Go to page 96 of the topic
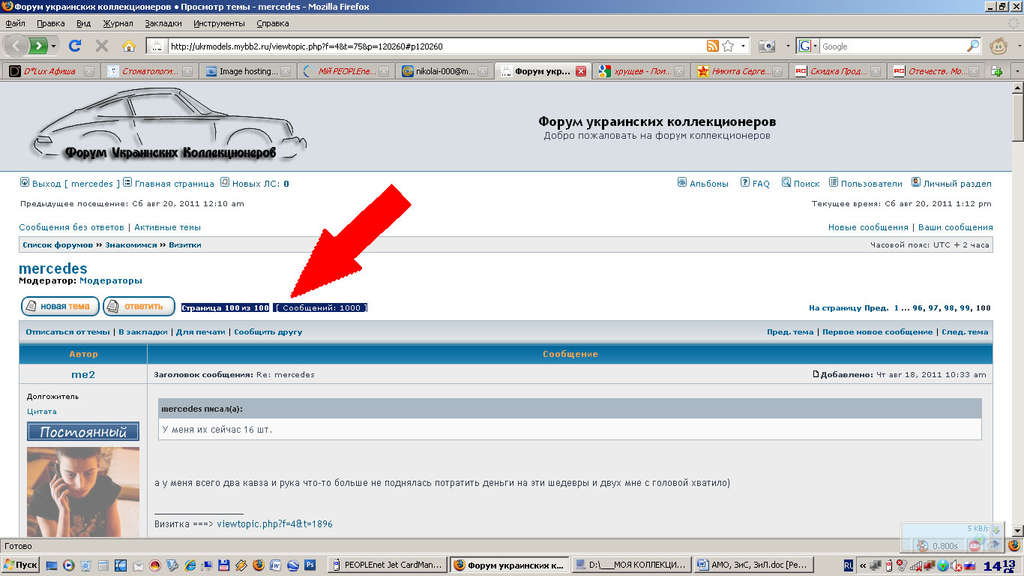This screenshot has height=576, width=1024. [x=918, y=308]
